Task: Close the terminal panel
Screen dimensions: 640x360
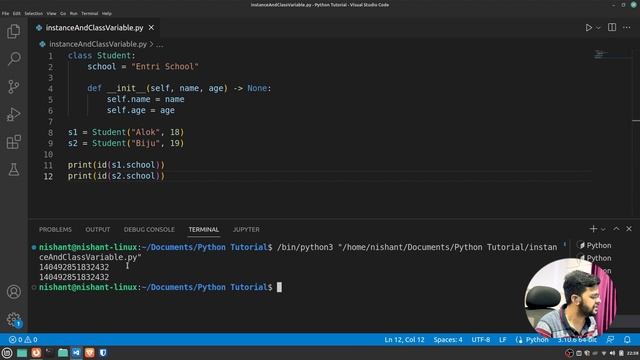Action: (629, 229)
